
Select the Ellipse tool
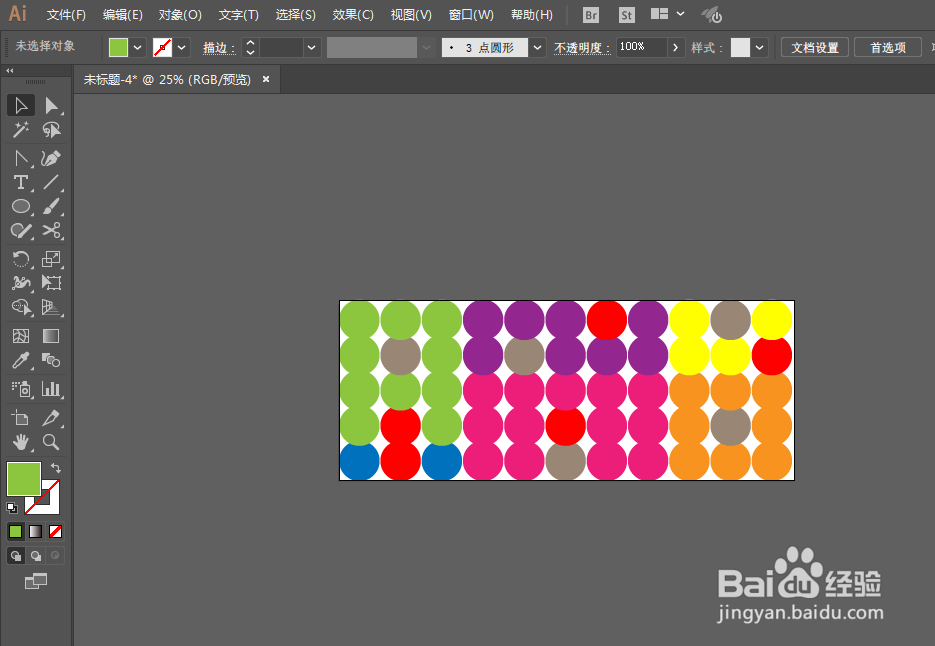coord(21,206)
